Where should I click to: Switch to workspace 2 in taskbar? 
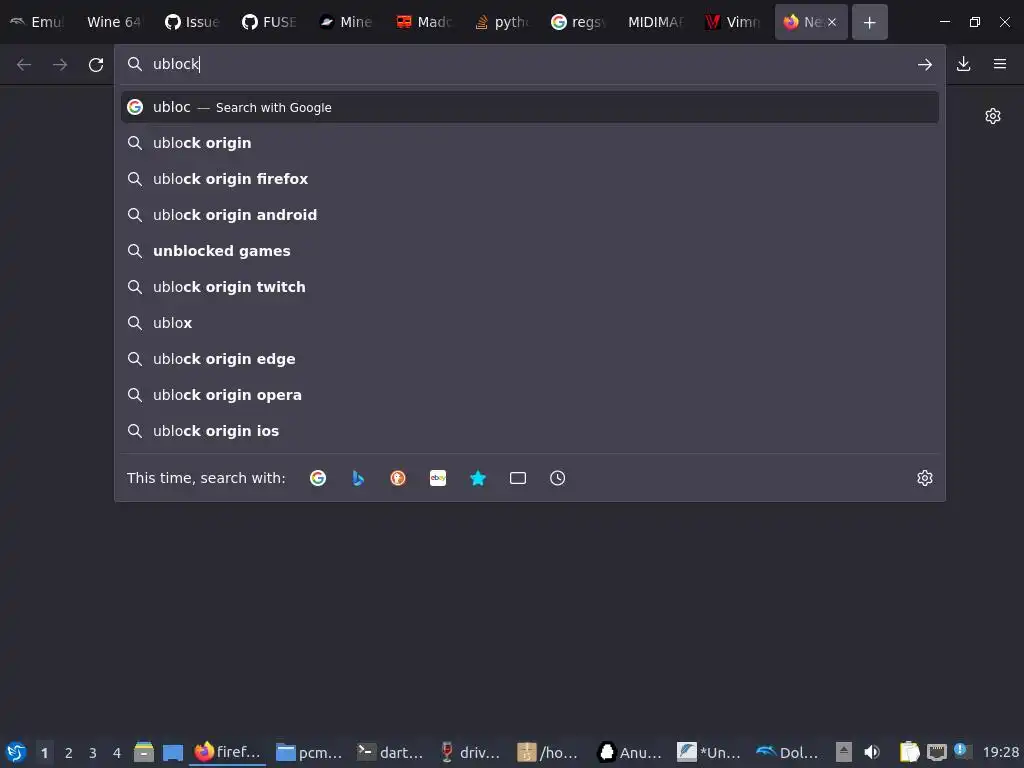coord(69,753)
